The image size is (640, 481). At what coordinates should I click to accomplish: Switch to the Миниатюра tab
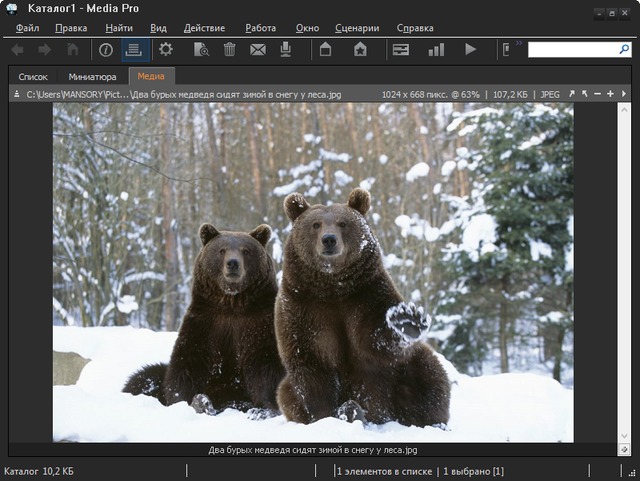click(92, 77)
